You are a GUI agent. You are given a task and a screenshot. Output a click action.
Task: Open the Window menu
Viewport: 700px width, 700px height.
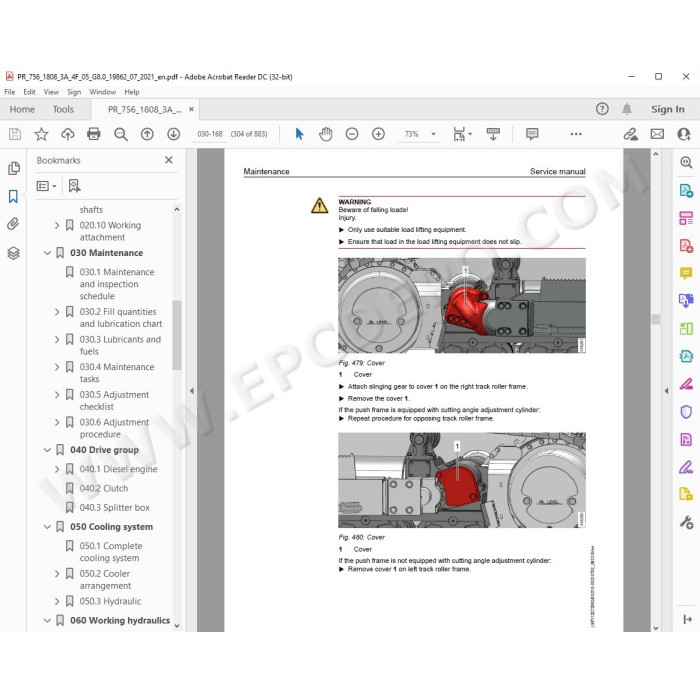[103, 92]
